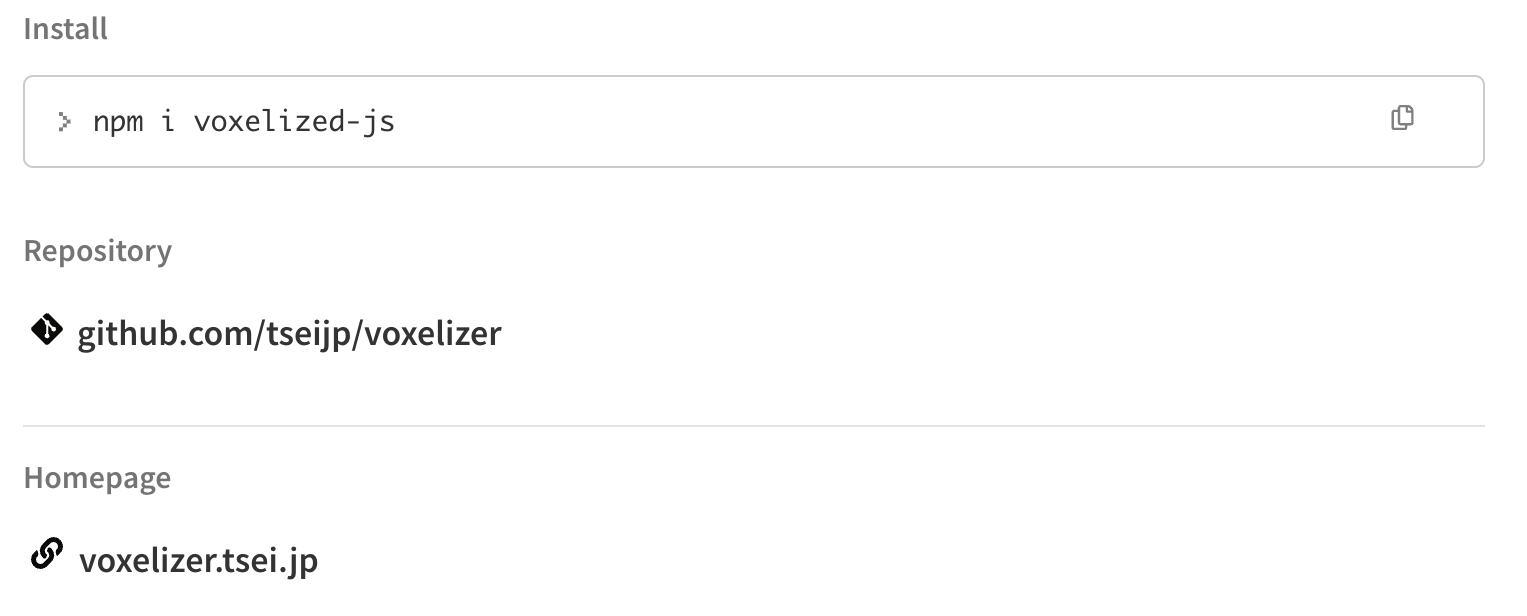Click "voxelizer" at the end of the repository URL
1527x616 pixels.
pos(432,333)
